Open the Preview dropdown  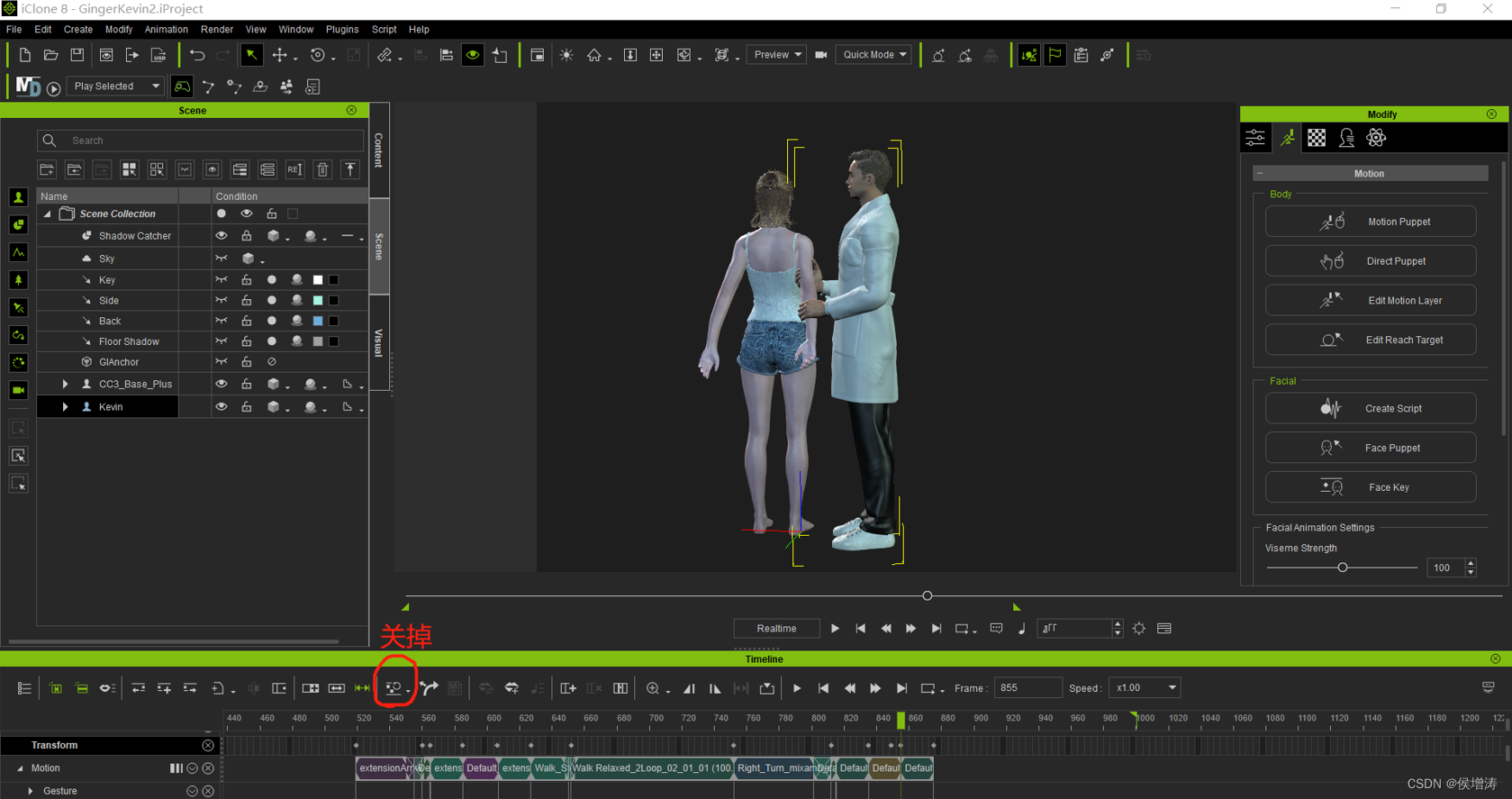pyautogui.click(x=776, y=55)
